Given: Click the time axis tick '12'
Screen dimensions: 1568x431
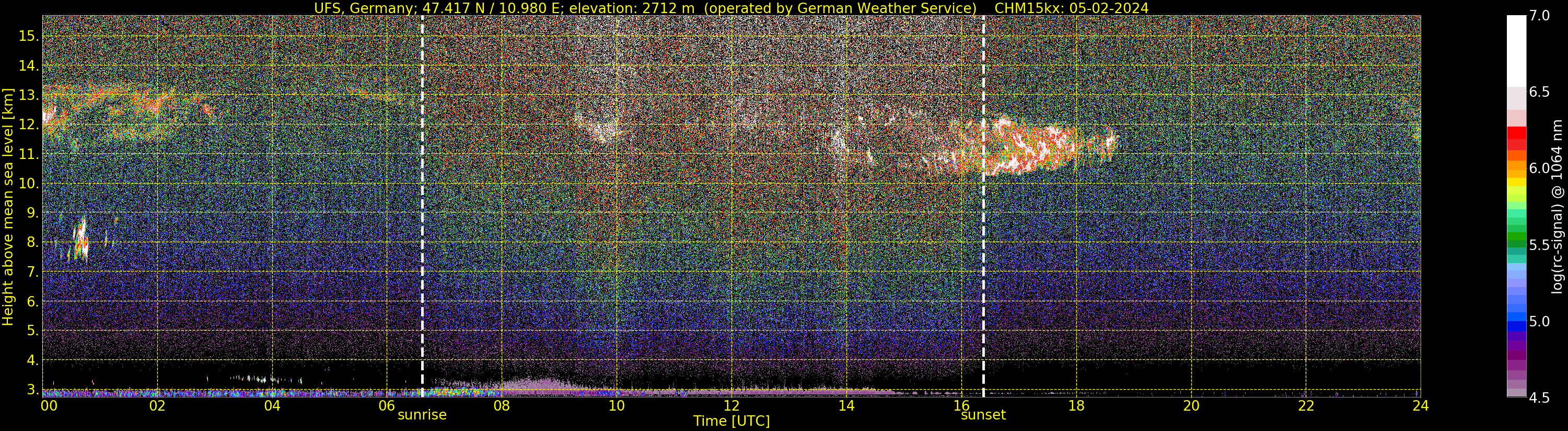Looking at the screenshot, I should [x=731, y=405].
